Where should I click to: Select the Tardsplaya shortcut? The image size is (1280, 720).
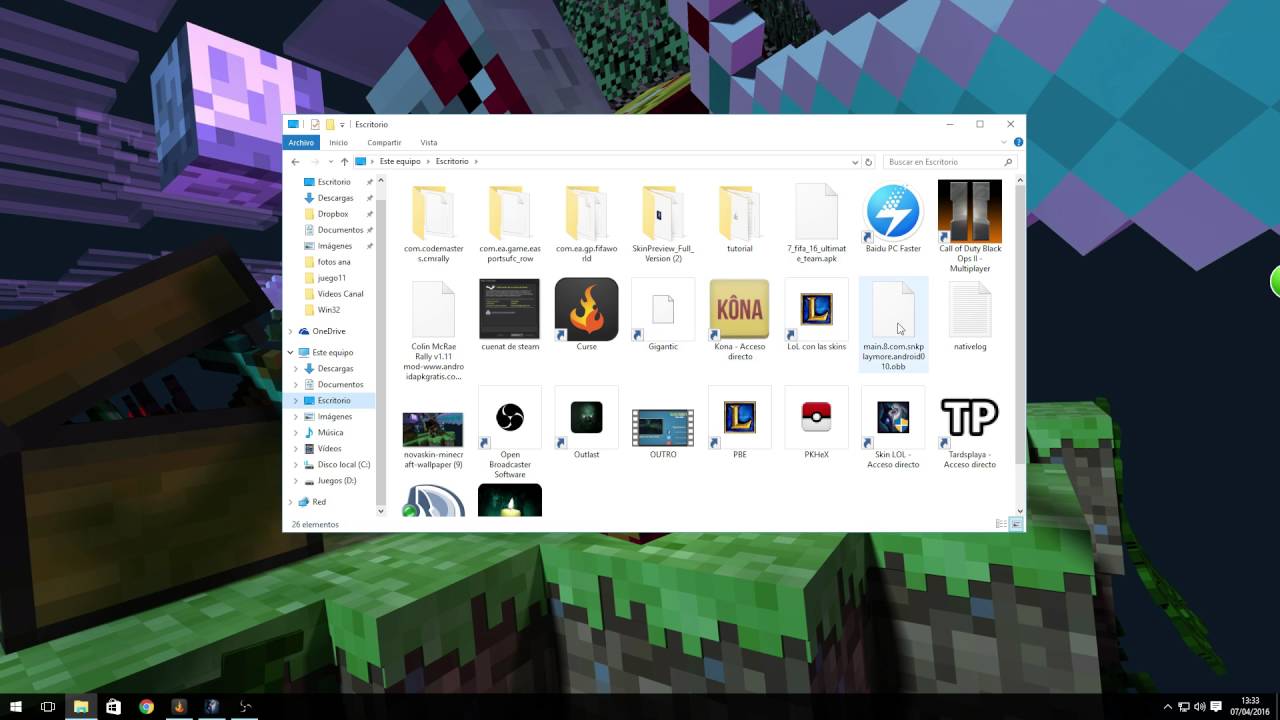click(x=970, y=428)
